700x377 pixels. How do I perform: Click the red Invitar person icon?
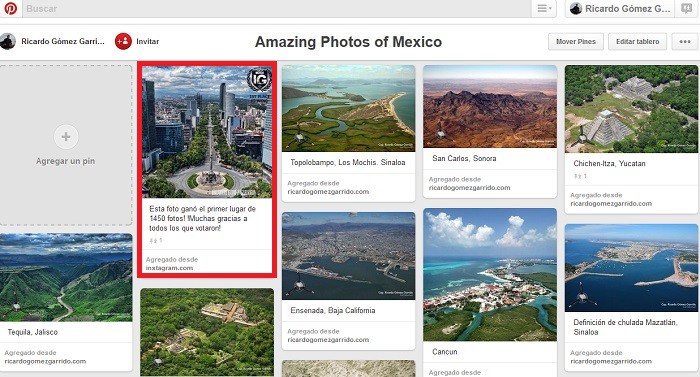click(123, 41)
